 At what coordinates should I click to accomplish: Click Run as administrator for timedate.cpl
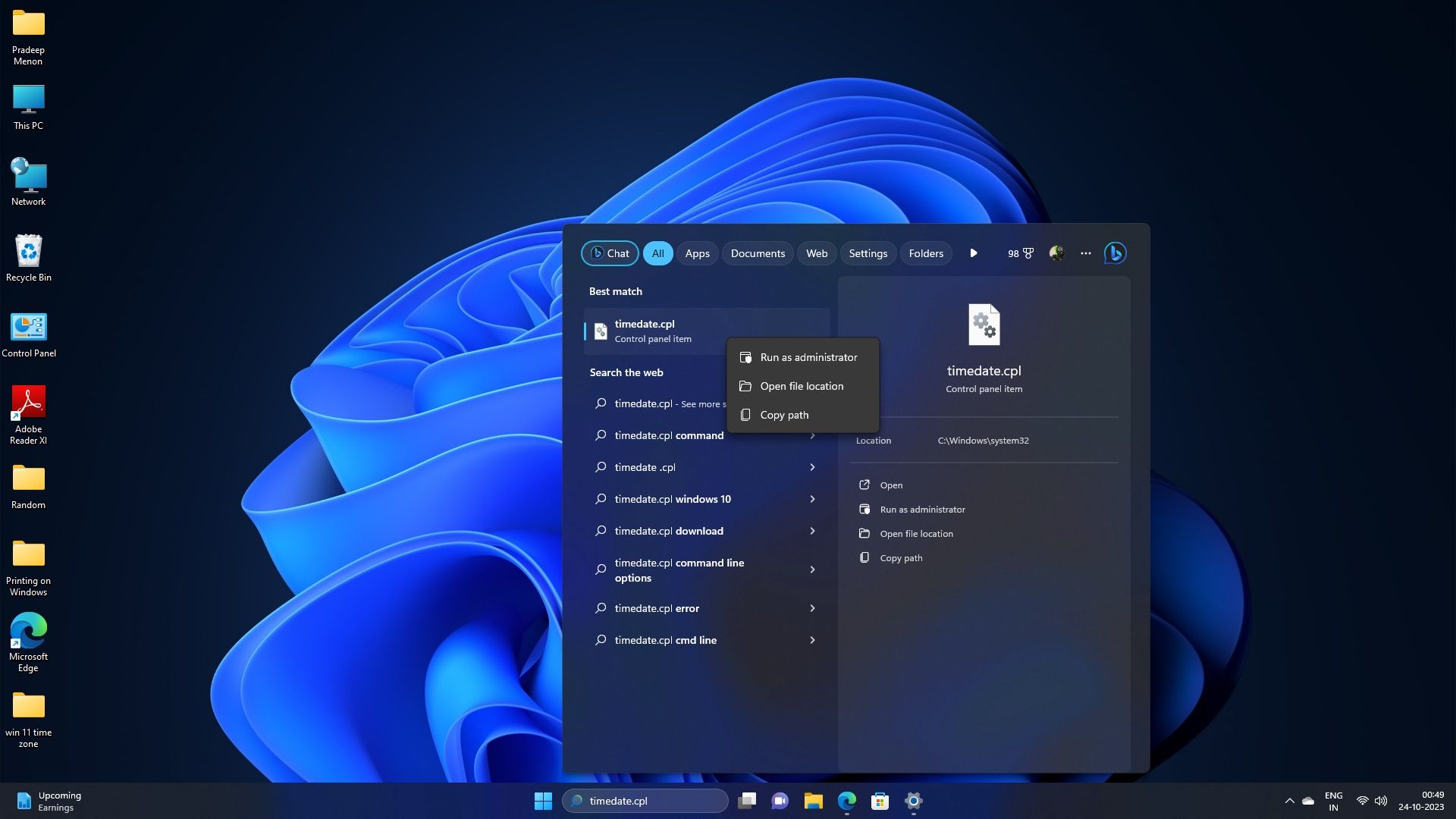tap(808, 357)
